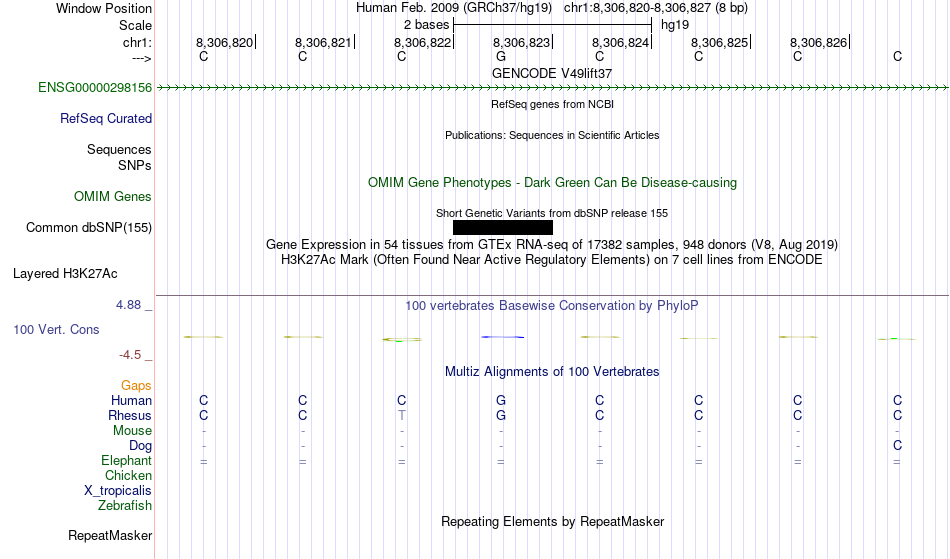950x559 pixels.
Task: Click the Sequences SNPs track label
Action: click(119, 157)
